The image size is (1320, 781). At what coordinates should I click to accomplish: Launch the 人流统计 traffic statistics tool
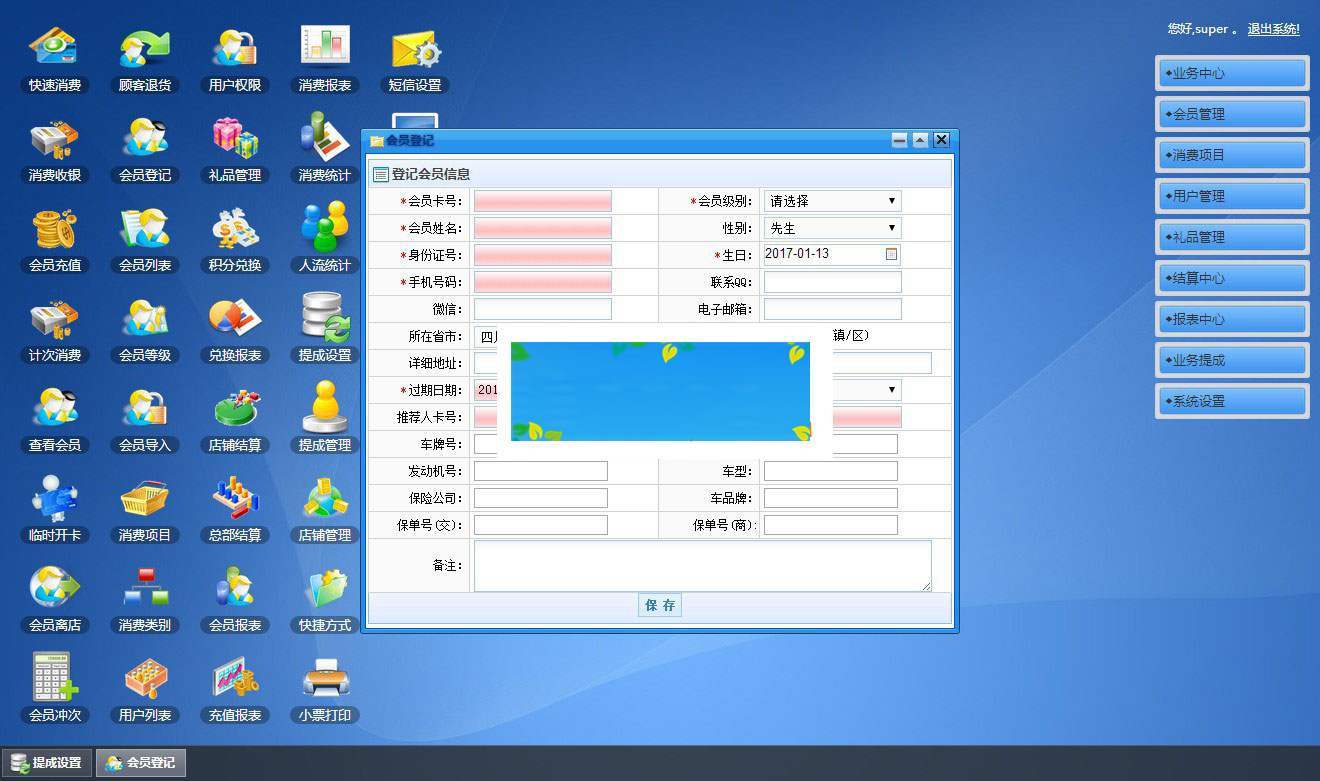(x=323, y=227)
